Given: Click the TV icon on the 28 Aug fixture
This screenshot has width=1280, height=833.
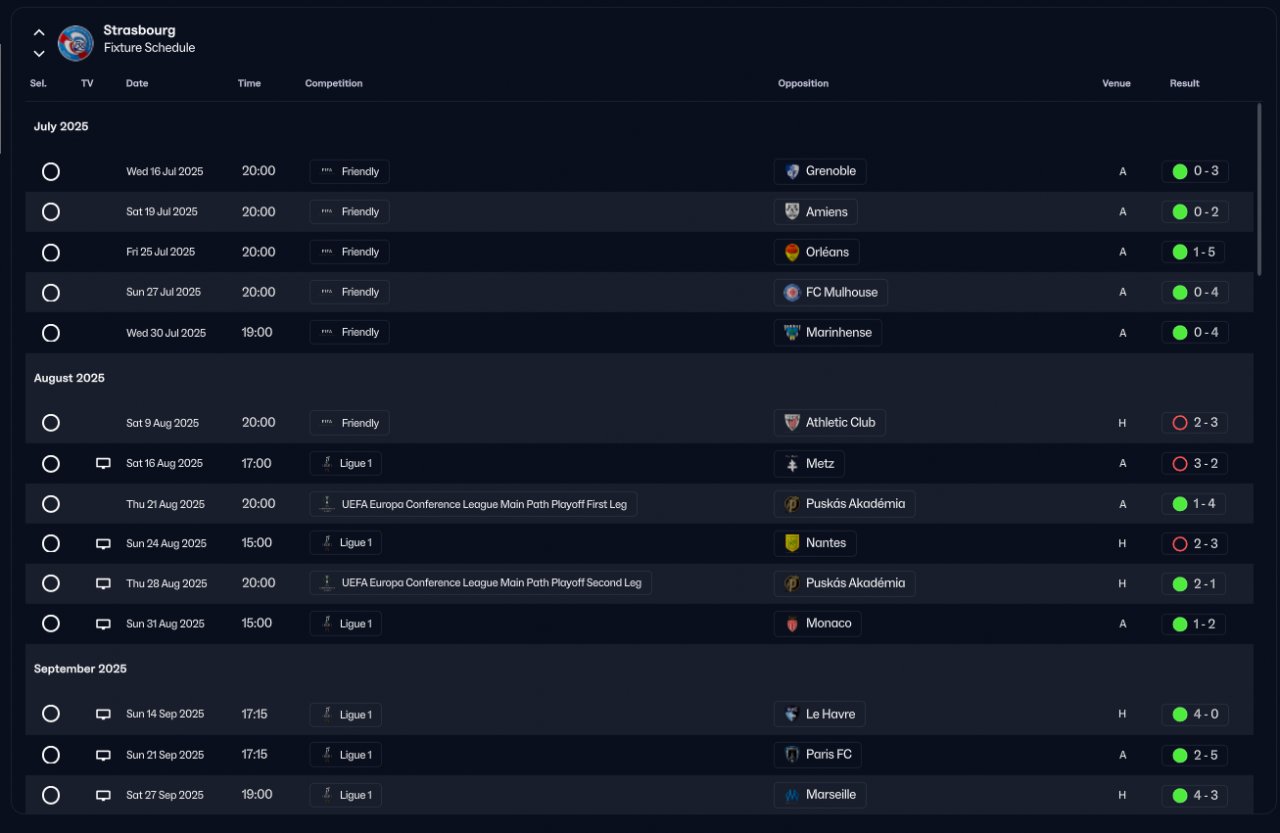Looking at the screenshot, I should (x=103, y=584).
